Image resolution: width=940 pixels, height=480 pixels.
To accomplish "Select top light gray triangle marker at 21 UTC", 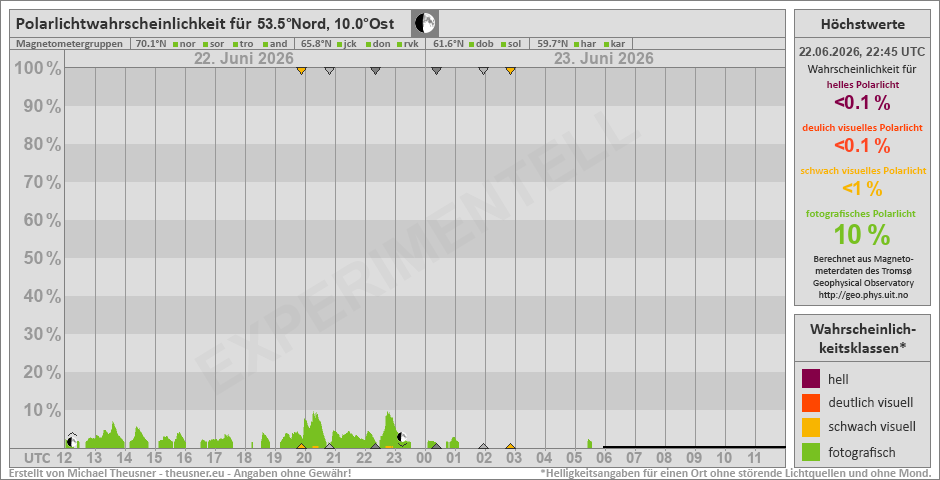I will (329, 71).
